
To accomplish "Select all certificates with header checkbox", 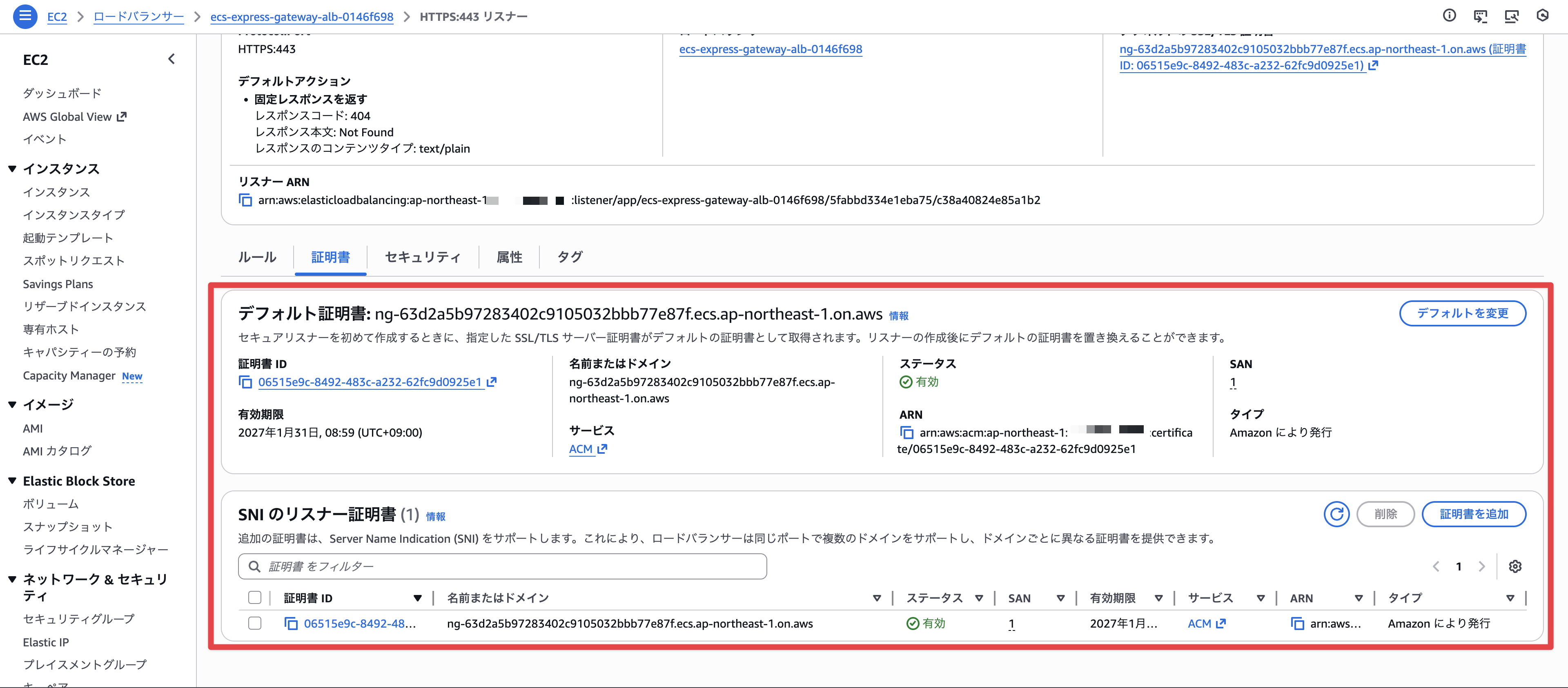I will 255,598.
